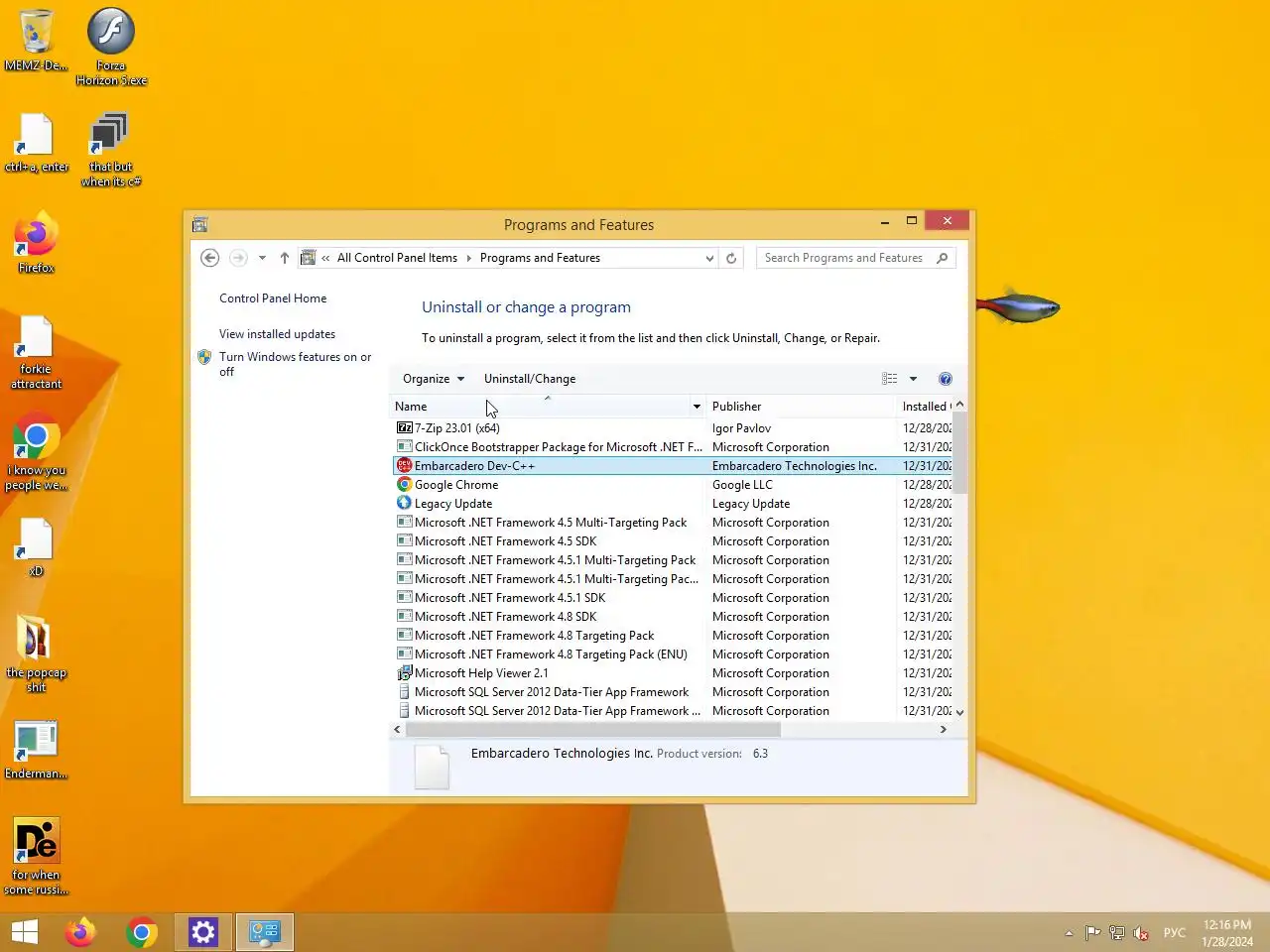This screenshot has width=1270, height=952.
Task: Select the Enderman... desktop icon
Action: 36,750
